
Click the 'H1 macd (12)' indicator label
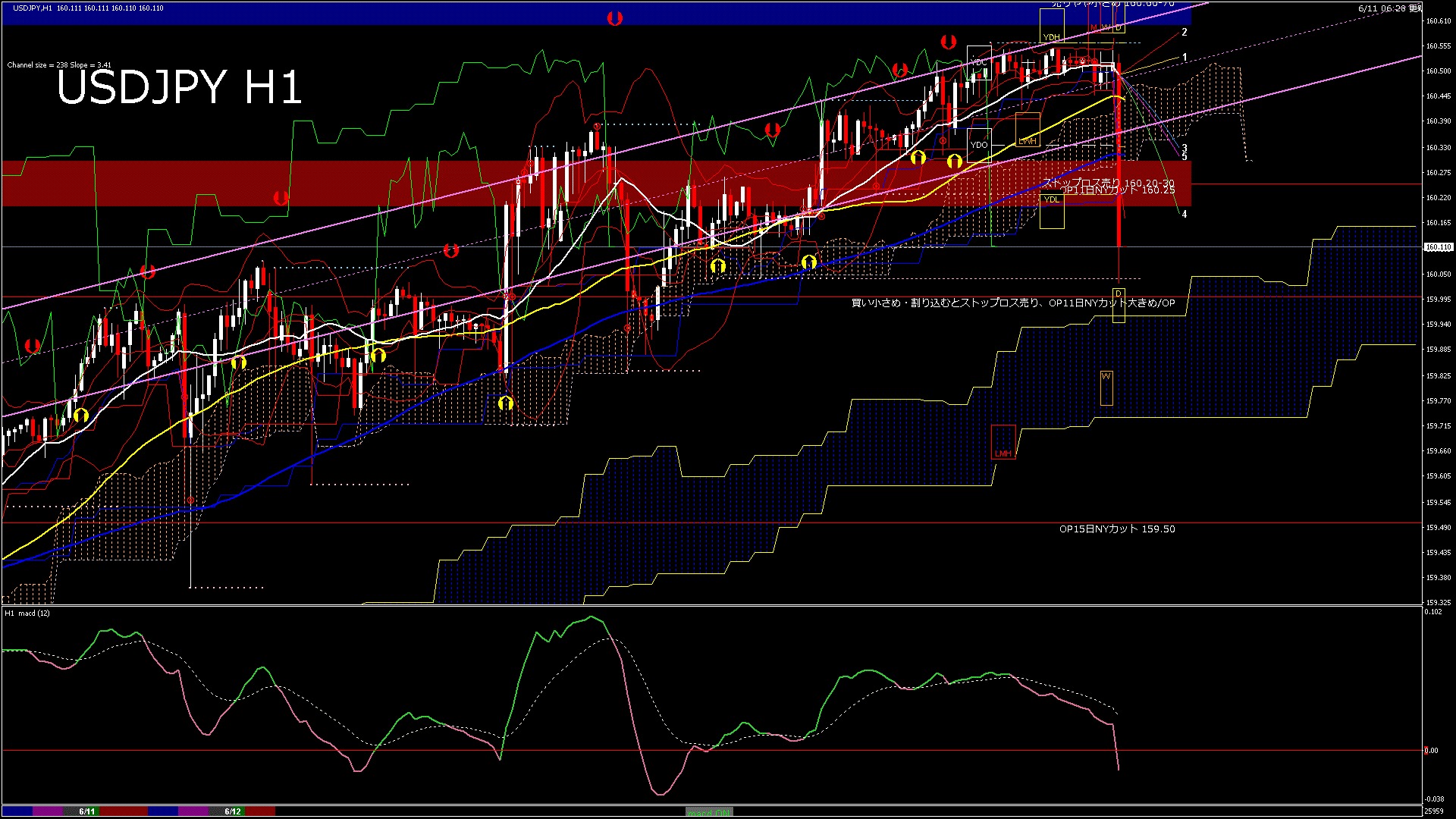[27, 613]
